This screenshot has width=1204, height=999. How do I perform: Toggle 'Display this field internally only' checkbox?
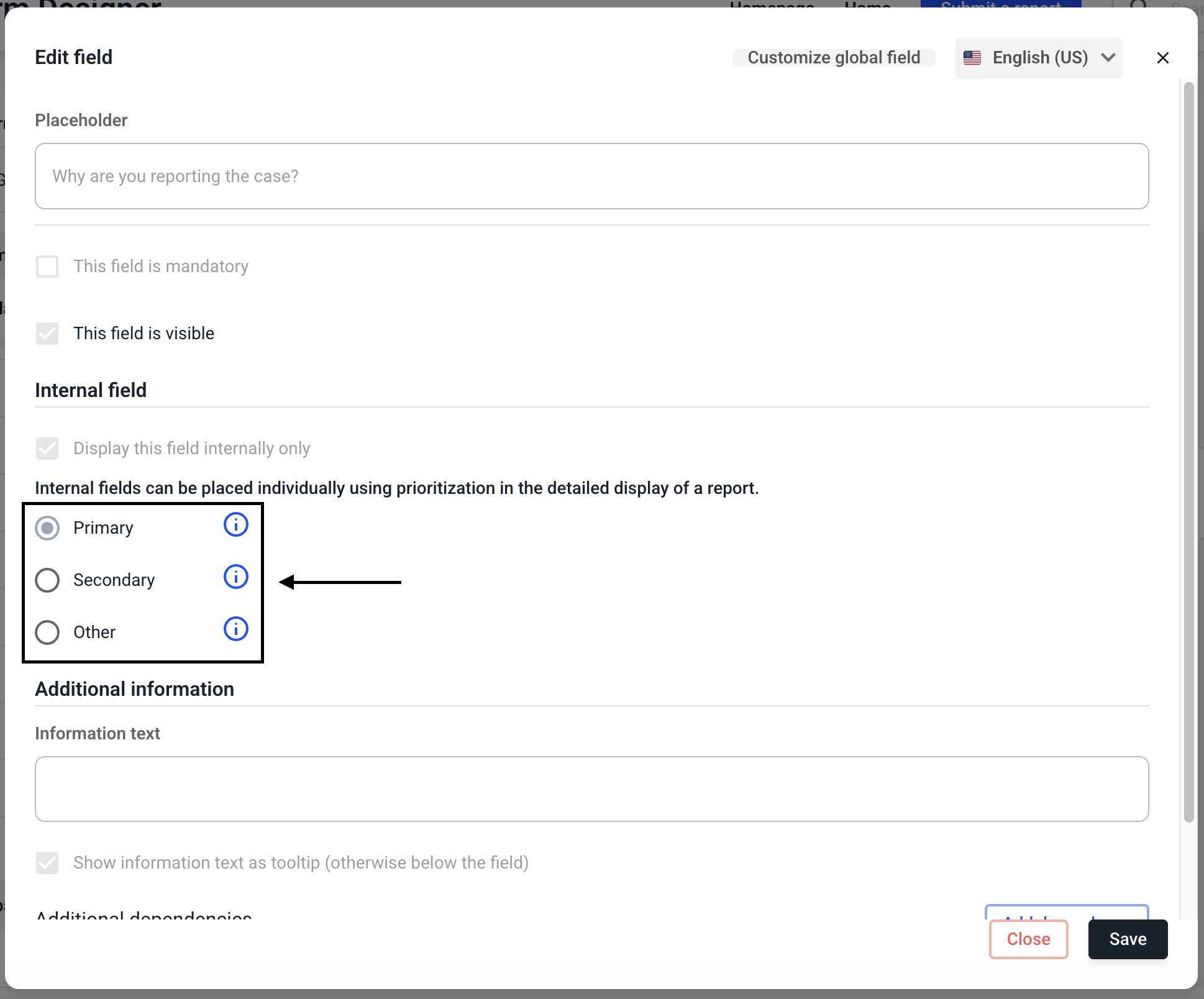[x=47, y=449]
